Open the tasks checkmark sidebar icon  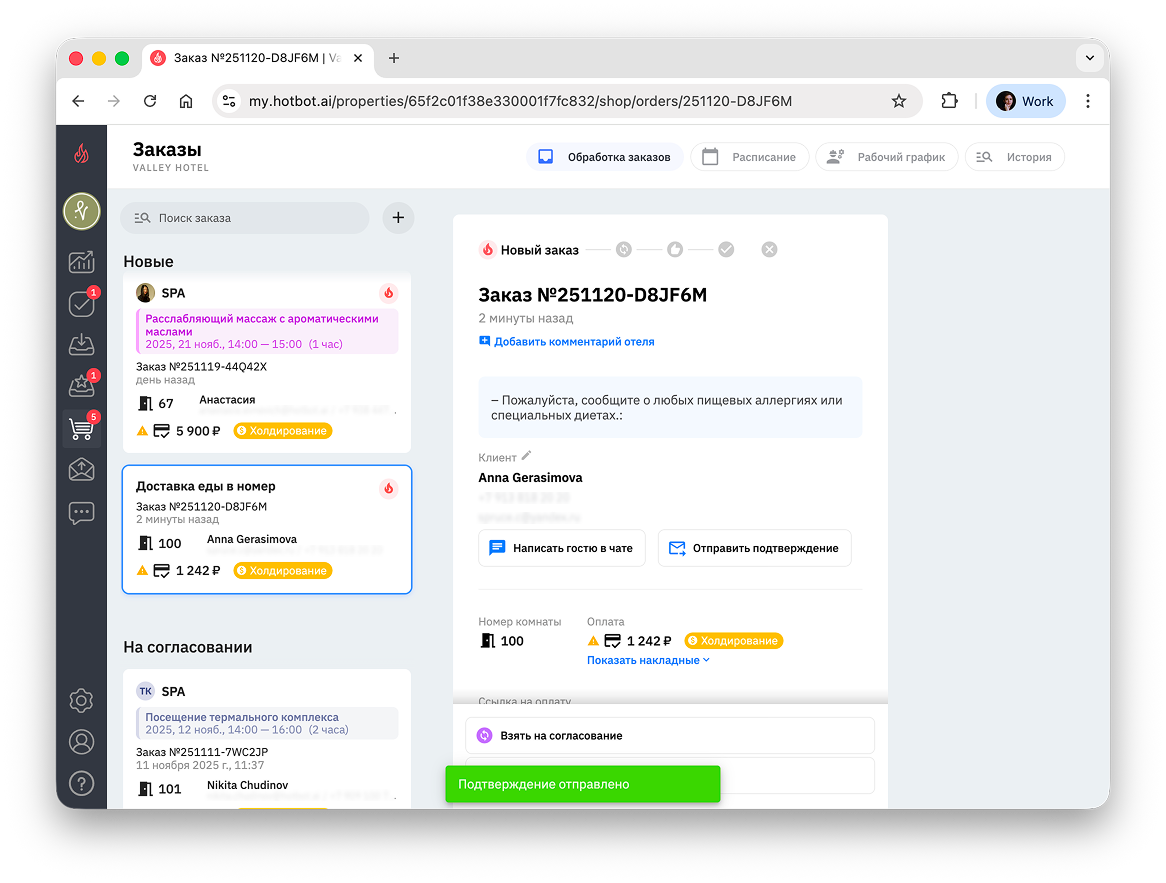81,304
